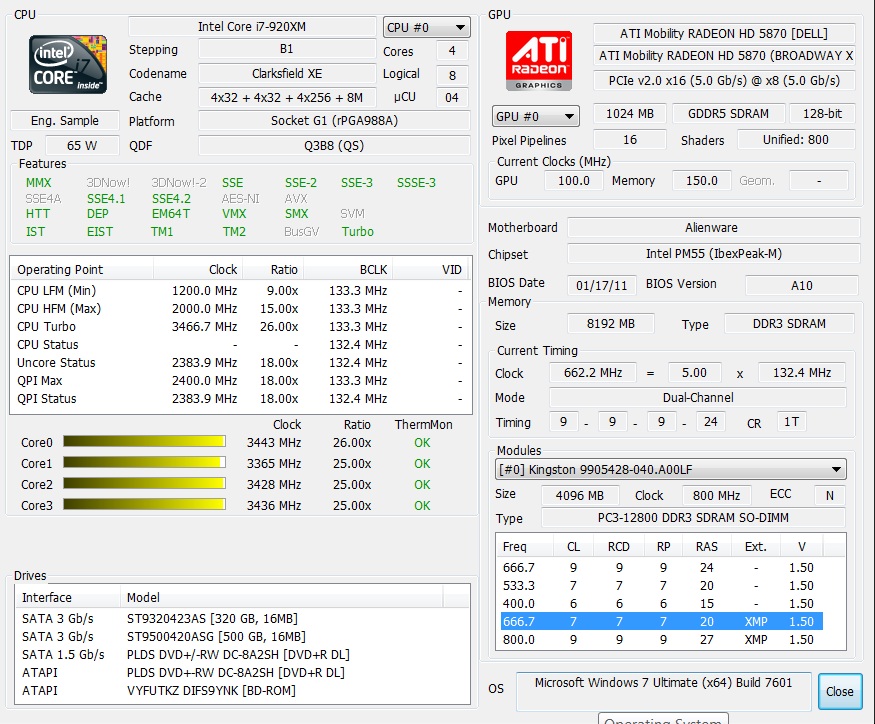Select the 400.0 memory timing row
This screenshot has width=875, height=724.
click(661, 603)
